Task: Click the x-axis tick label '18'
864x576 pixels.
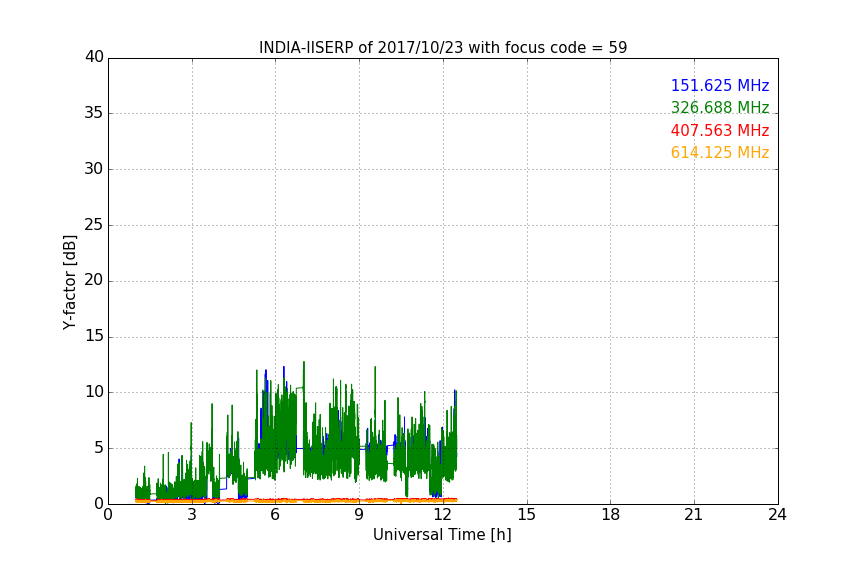Action: 610,515
